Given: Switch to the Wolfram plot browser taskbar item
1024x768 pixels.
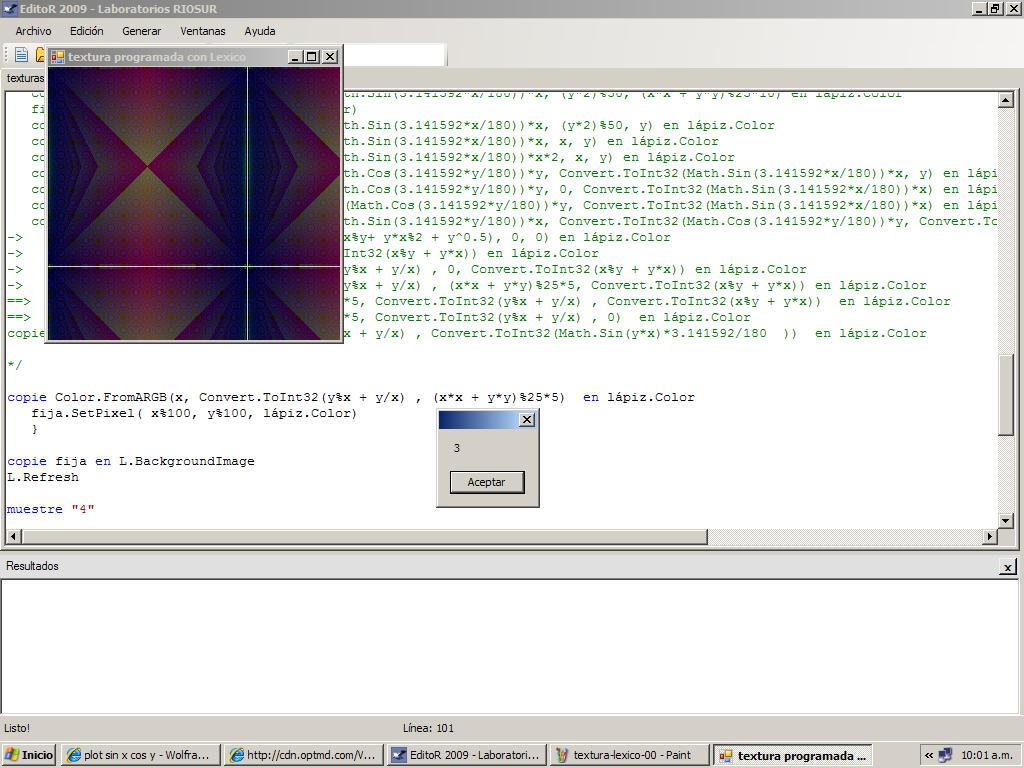Looking at the screenshot, I should pos(139,755).
